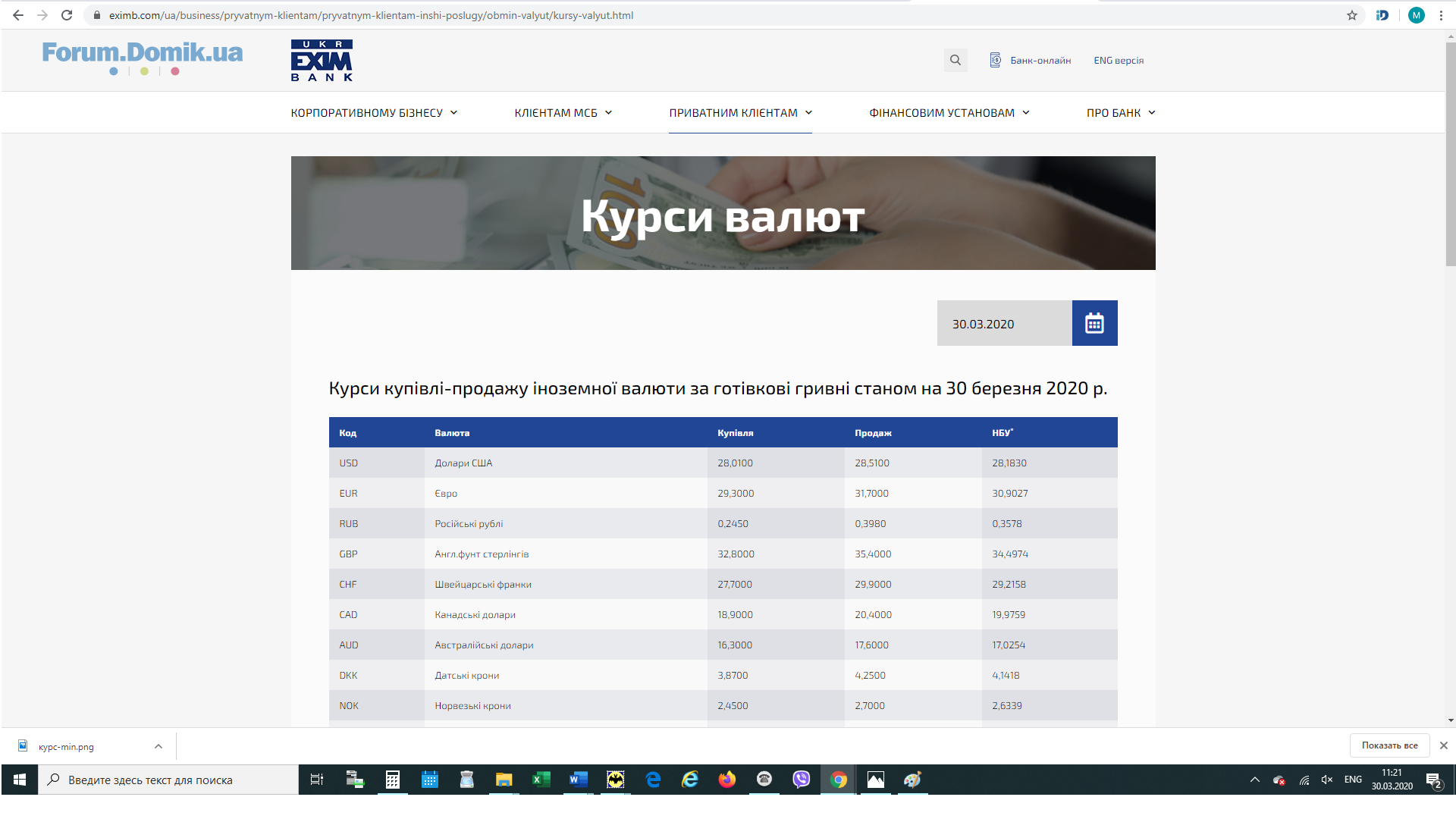Open the notification center icon
The width and height of the screenshot is (1456, 819).
[1433, 780]
